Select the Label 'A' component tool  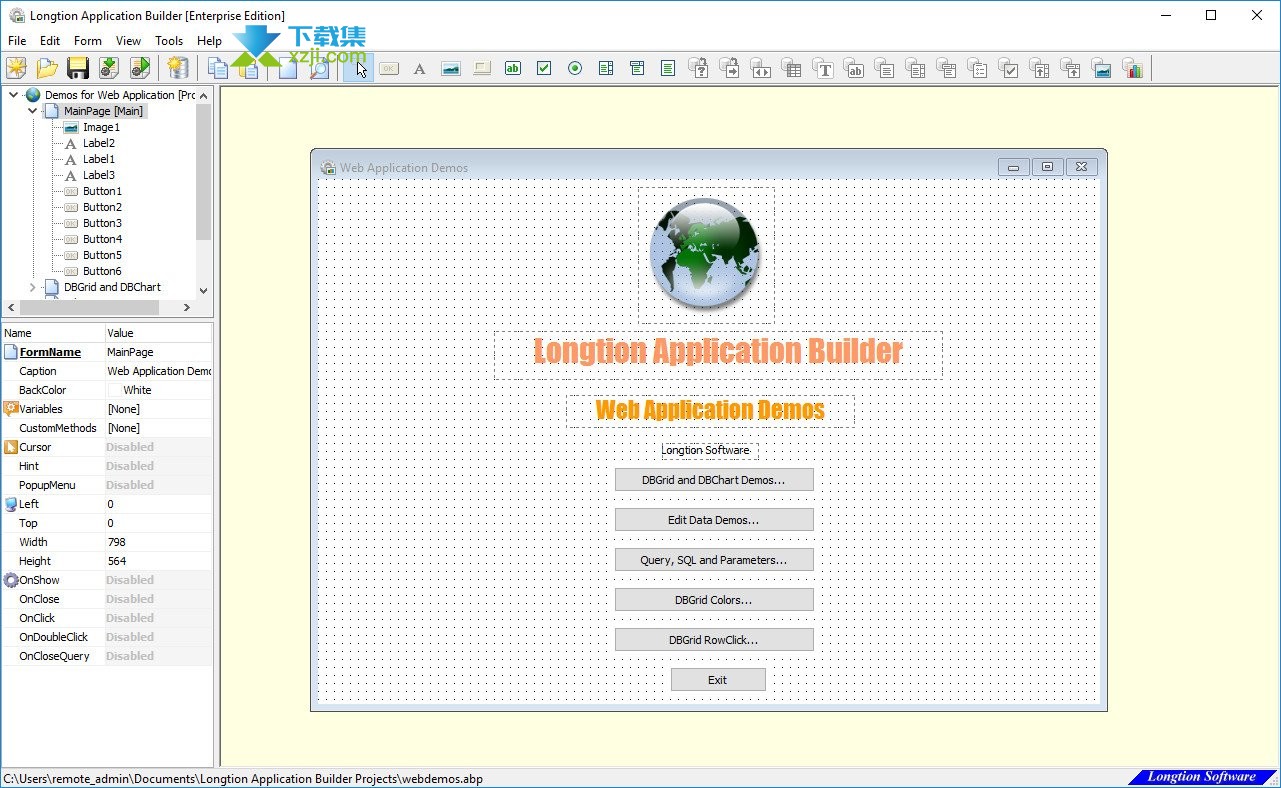click(x=420, y=68)
